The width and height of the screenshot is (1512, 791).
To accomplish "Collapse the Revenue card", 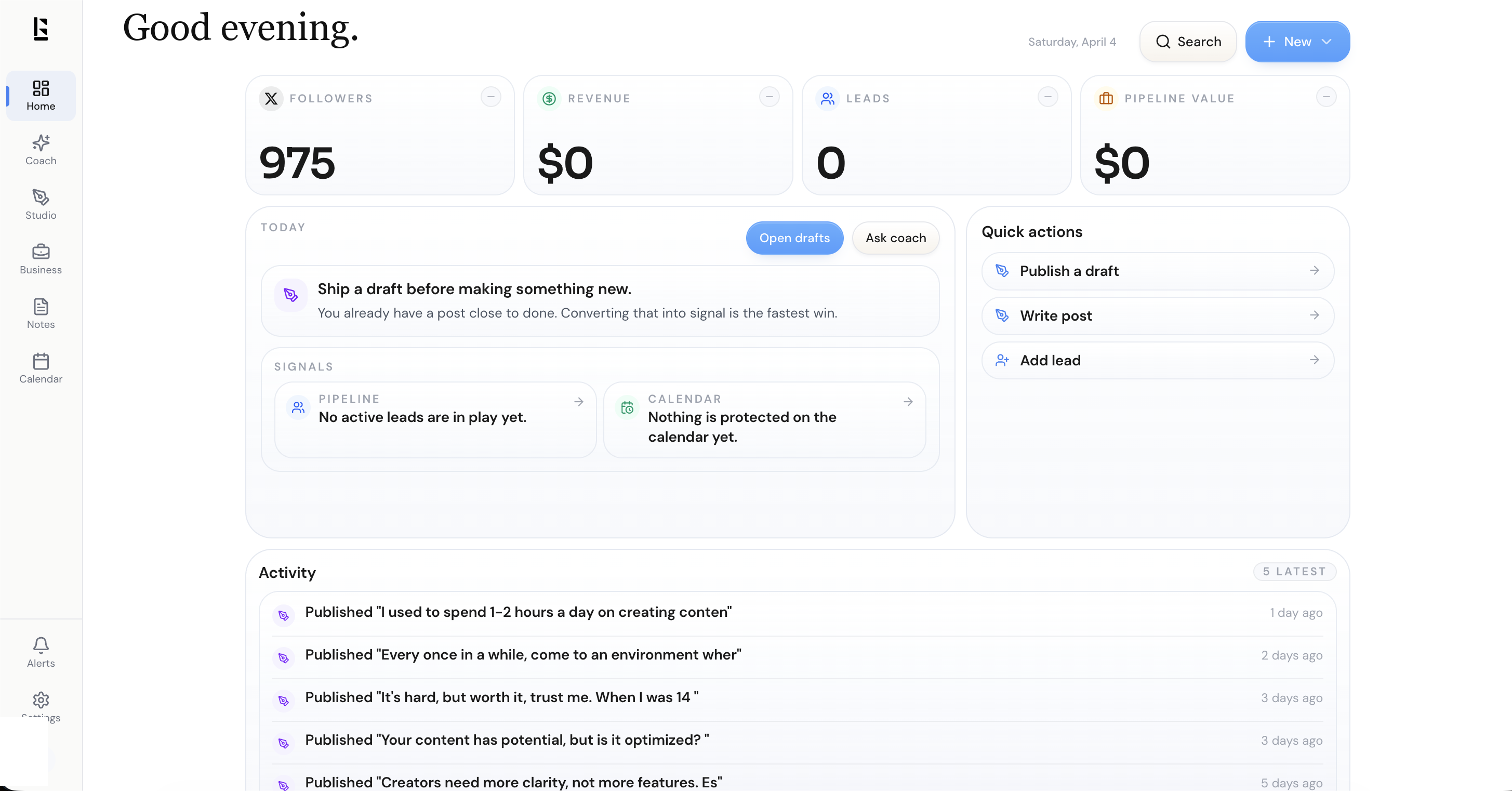I will tap(769, 97).
